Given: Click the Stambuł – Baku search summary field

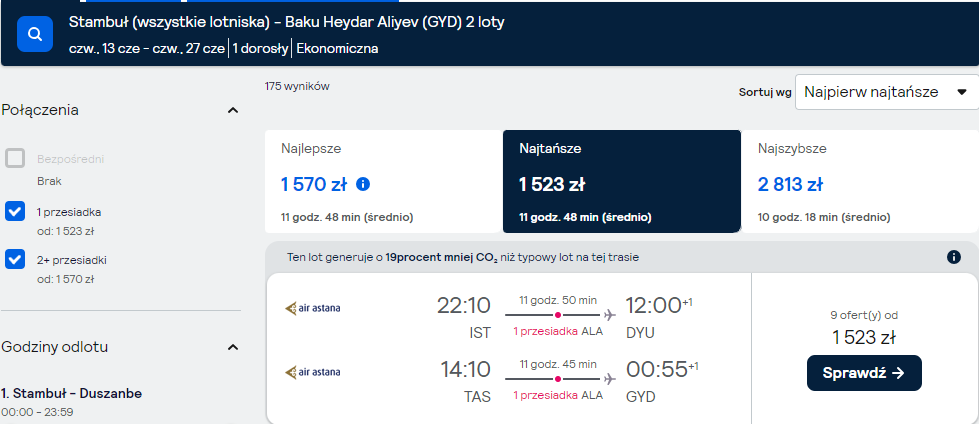Looking at the screenshot, I should (x=287, y=34).
